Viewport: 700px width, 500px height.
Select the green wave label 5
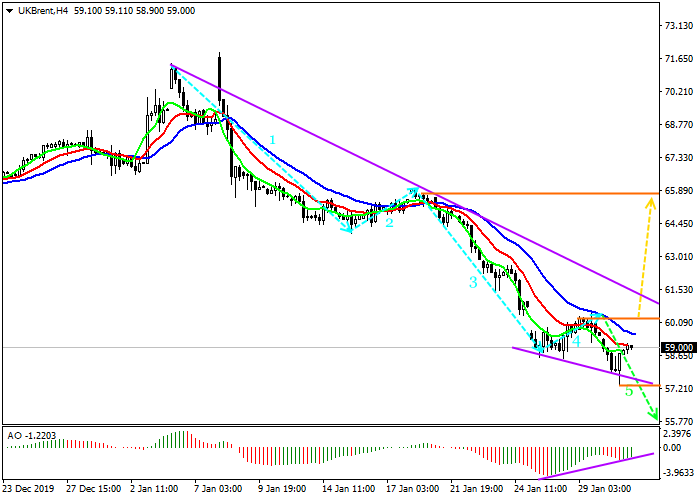(x=629, y=391)
